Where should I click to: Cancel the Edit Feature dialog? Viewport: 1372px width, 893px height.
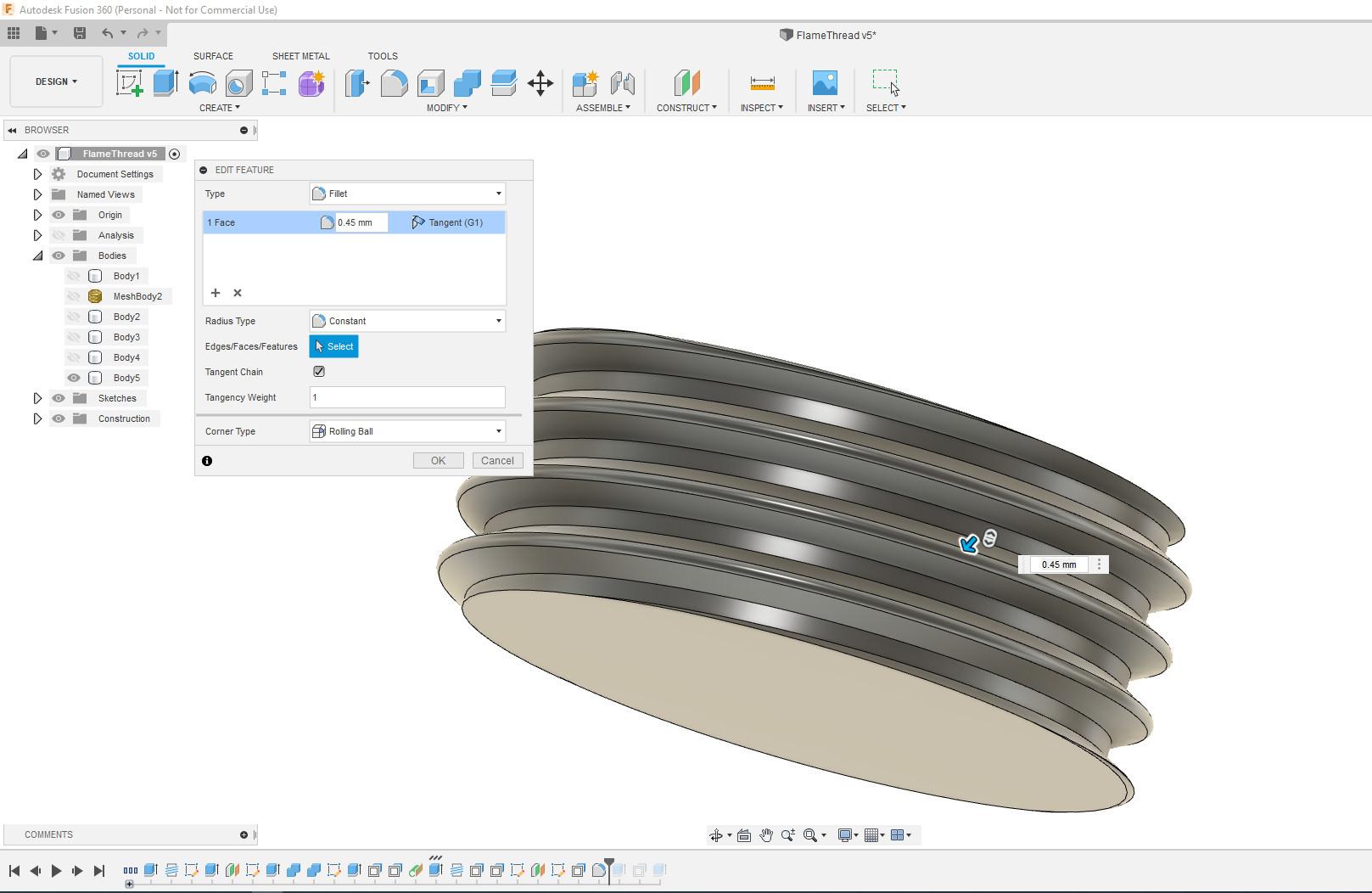(497, 461)
